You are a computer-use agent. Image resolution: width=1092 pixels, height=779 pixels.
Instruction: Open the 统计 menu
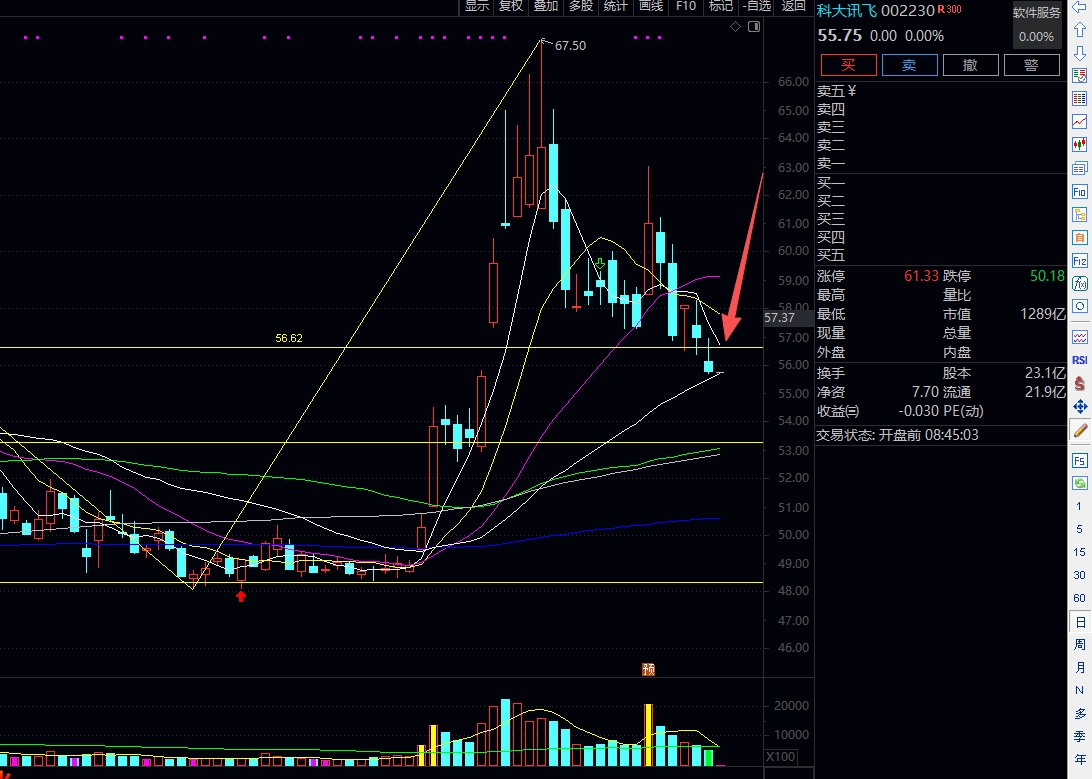coord(616,6)
